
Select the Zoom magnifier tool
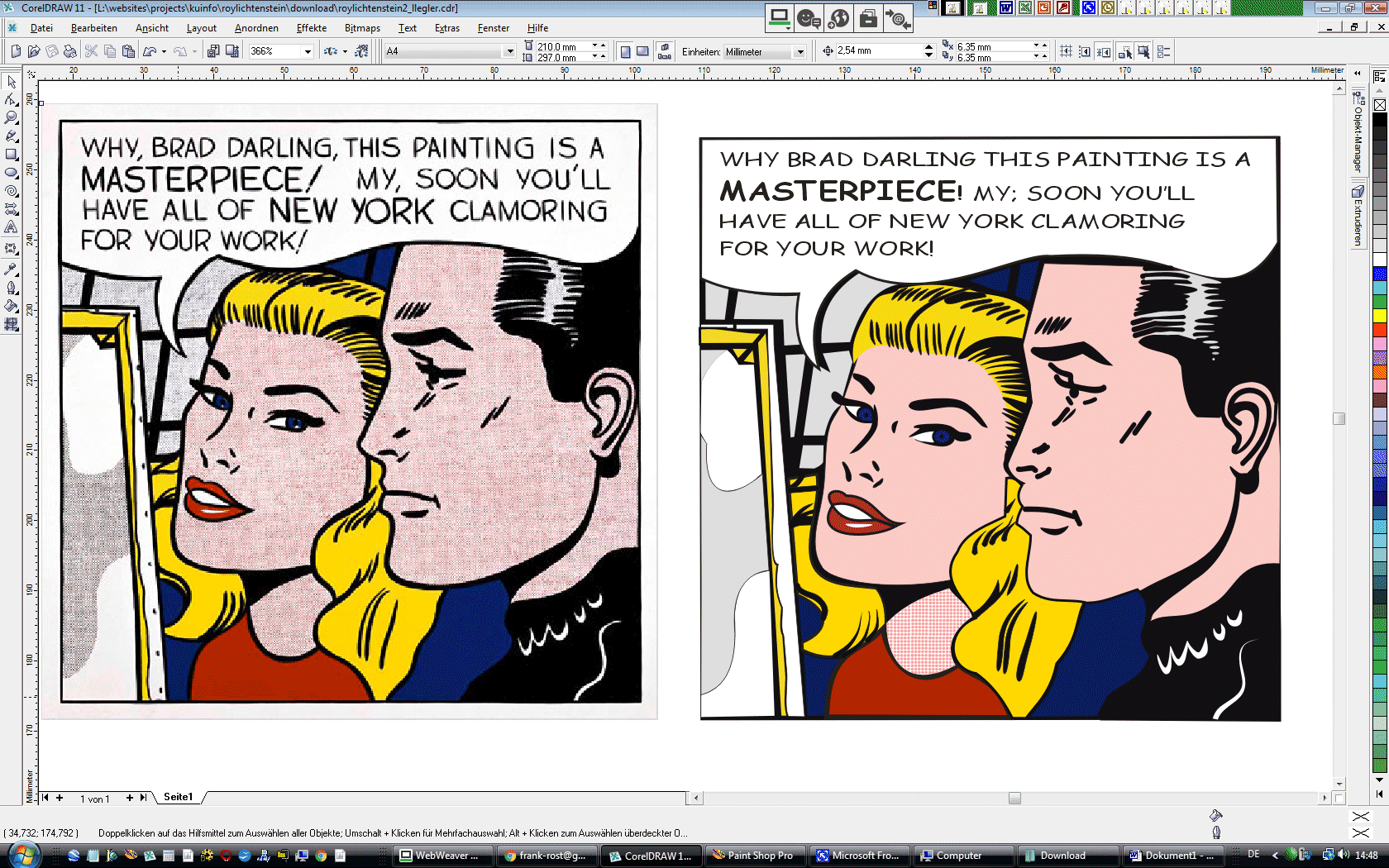coord(12,118)
